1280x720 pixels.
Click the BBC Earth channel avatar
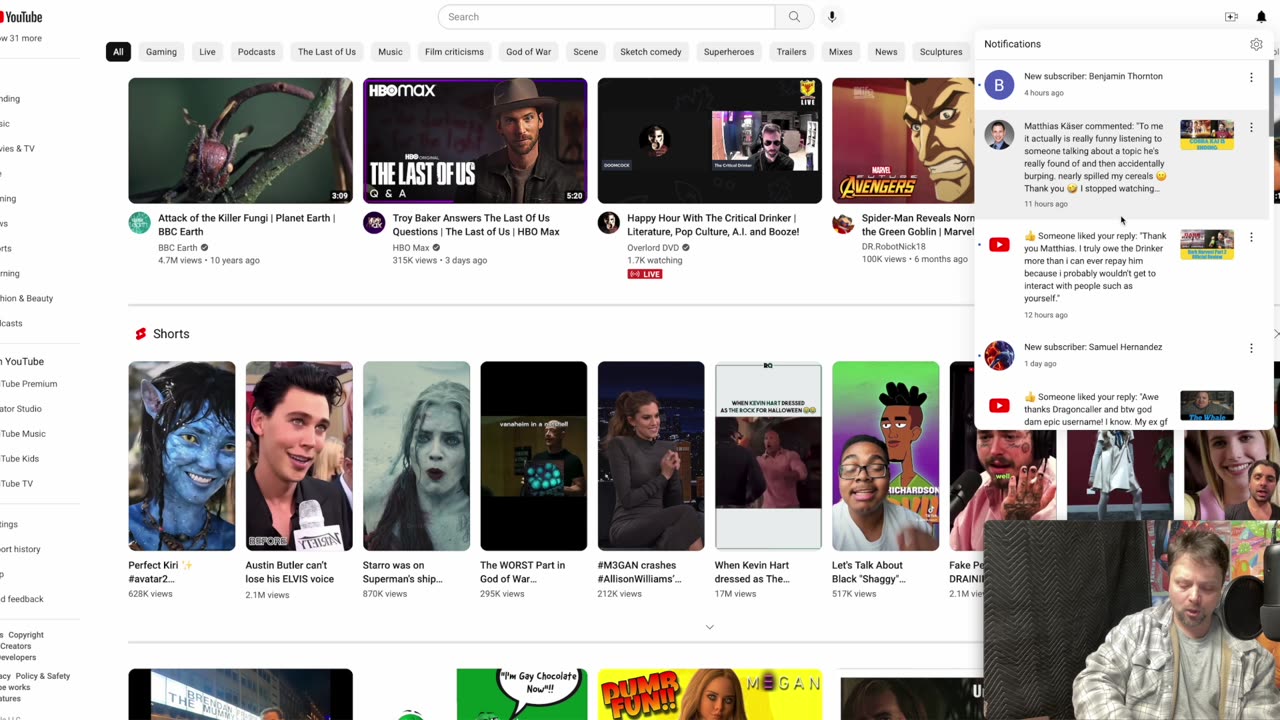click(139, 223)
